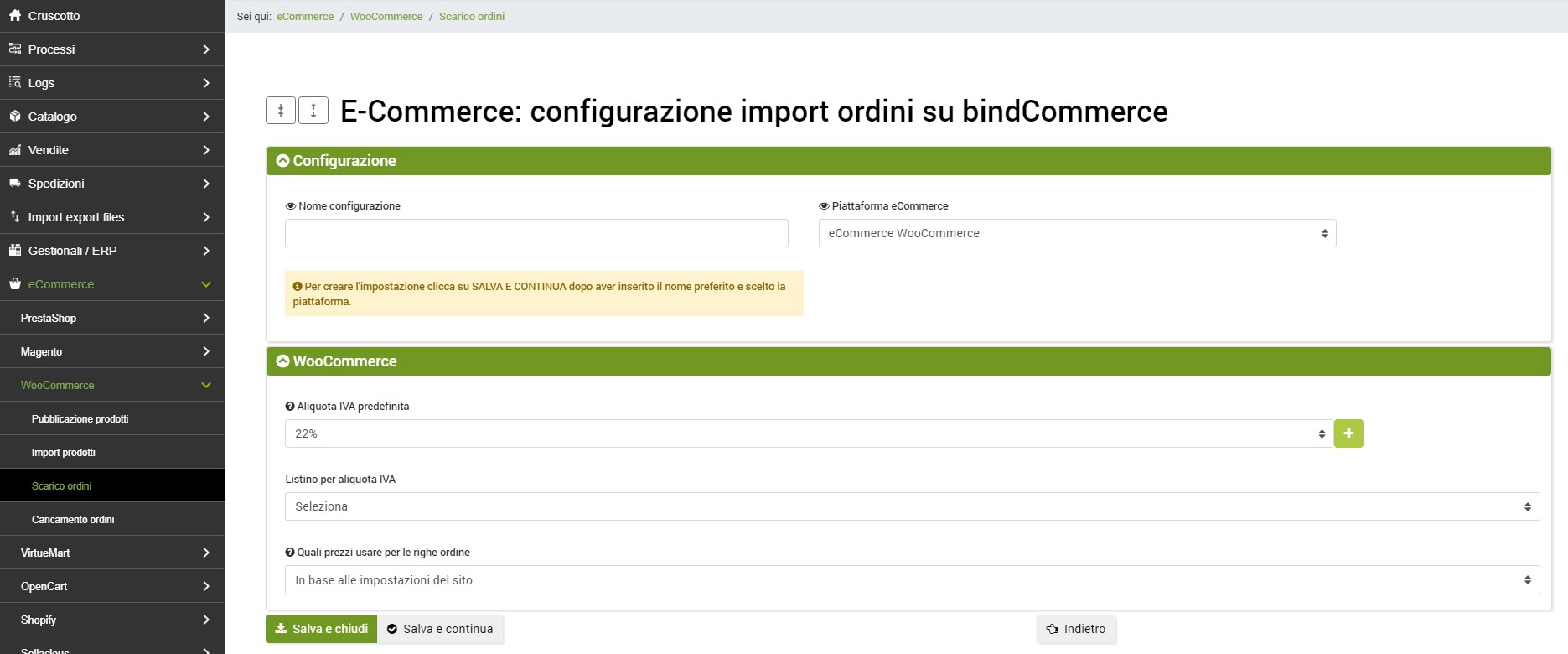This screenshot has height=654, width=1568.
Task: Open Import prodotti under WooCommerce
Action: pyautogui.click(x=64, y=453)
